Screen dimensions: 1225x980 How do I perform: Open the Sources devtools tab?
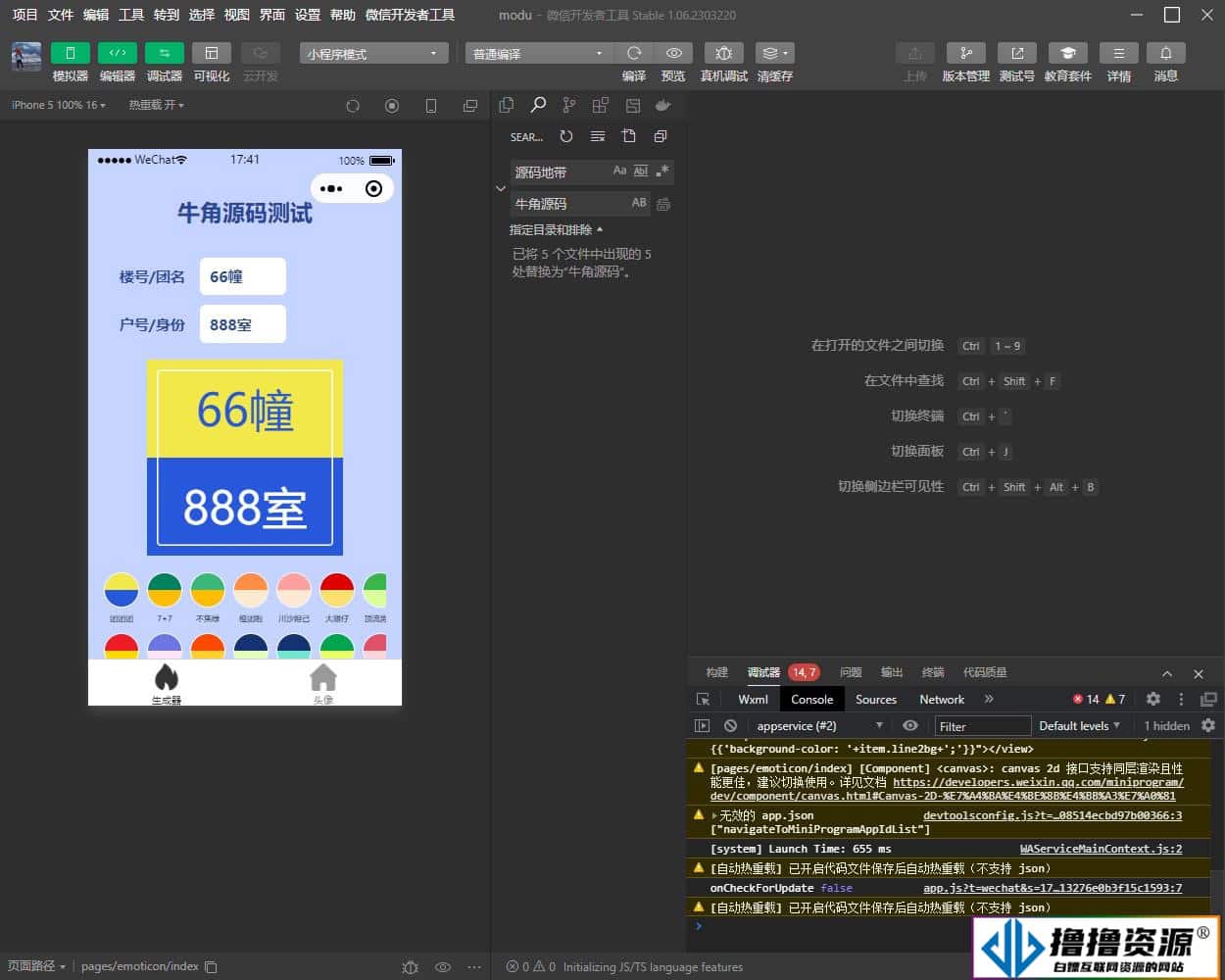876,699
